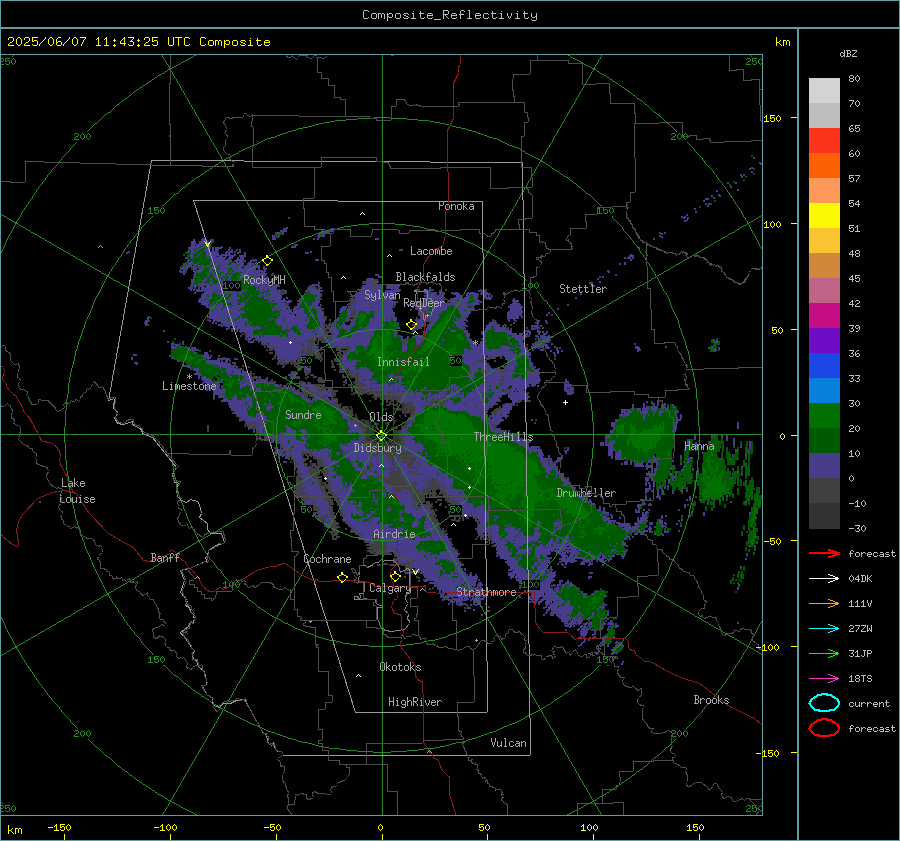Screen dimensions: 900x841
Task: Click the asterisk marker above Limestone label
Action: (x=189, y=377)
